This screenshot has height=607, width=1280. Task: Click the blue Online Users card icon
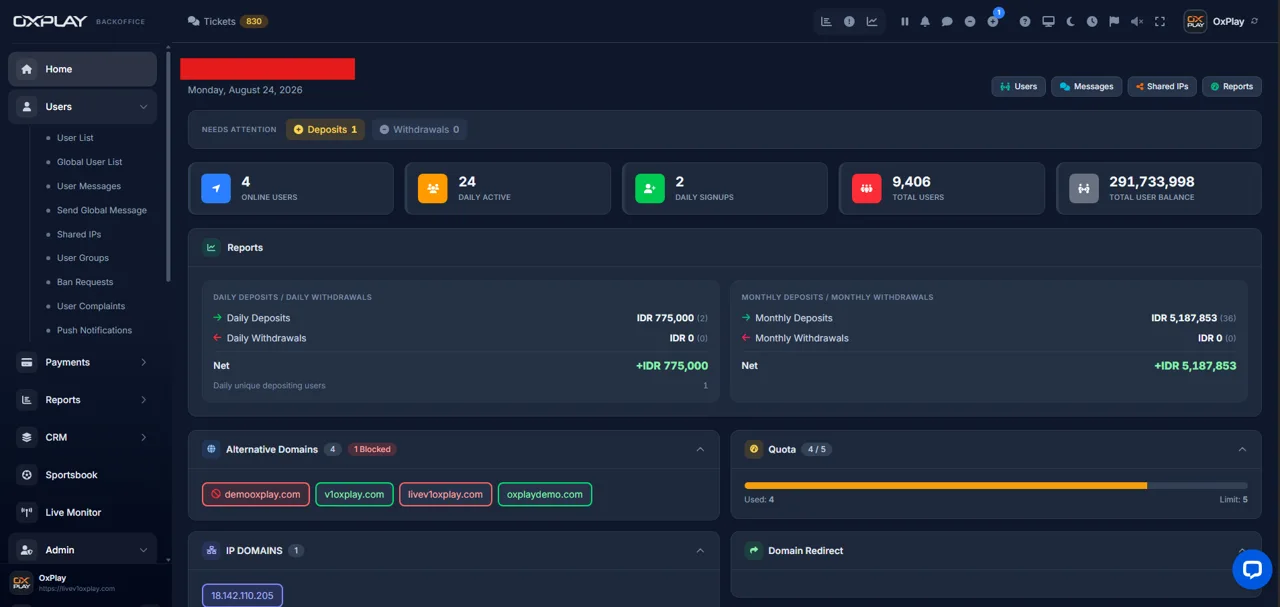(216, 189)
